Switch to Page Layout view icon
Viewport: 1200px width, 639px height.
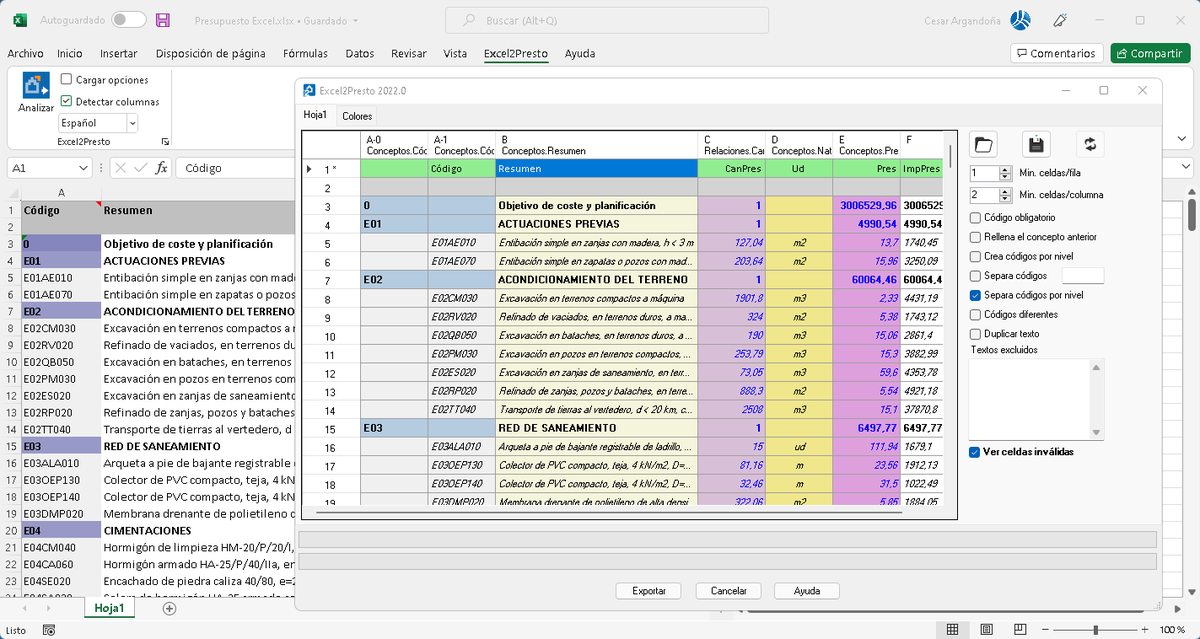(x=985, y=630)
